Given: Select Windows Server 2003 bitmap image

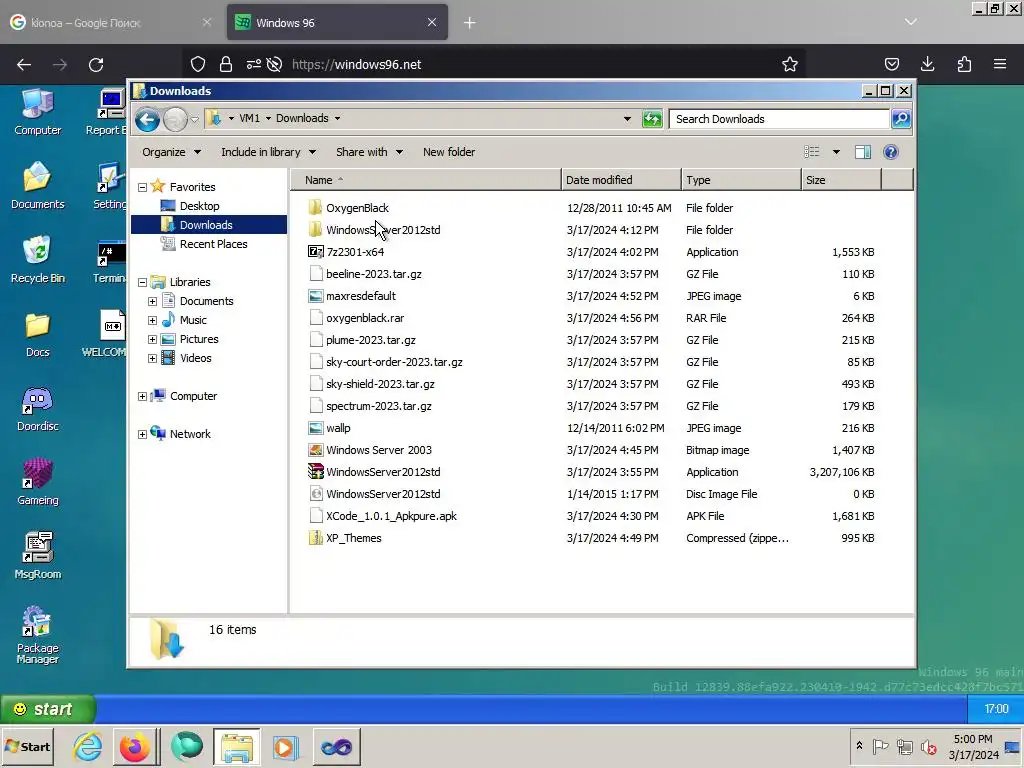Looking at the screenshot, I should pyautogui.click(x=379, y=450).
